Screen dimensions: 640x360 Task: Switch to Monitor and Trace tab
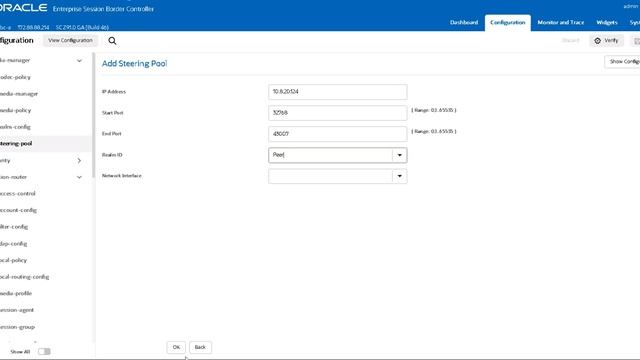tap(560, 22)
